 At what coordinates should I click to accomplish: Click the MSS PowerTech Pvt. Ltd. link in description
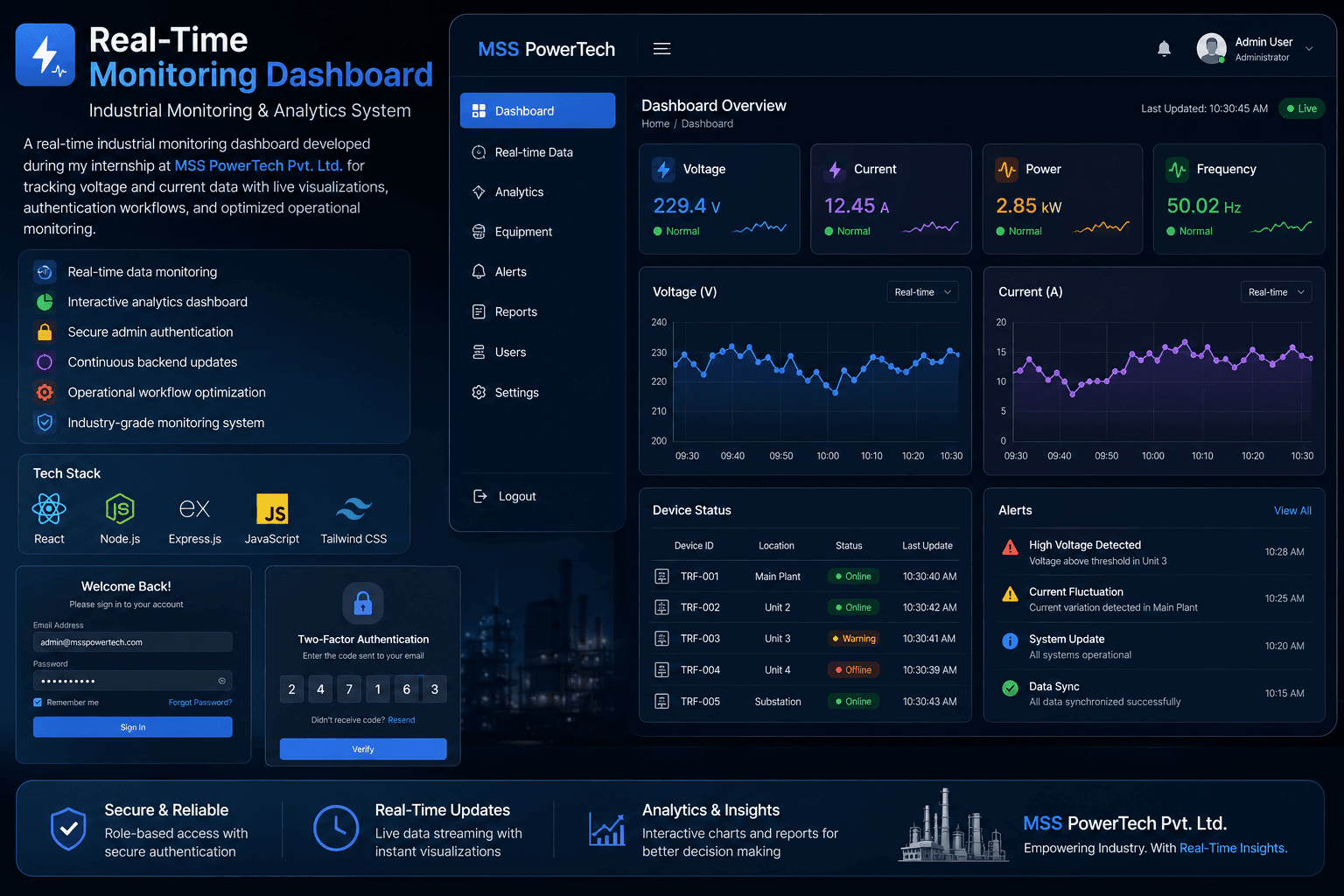(x=258, y=165)
